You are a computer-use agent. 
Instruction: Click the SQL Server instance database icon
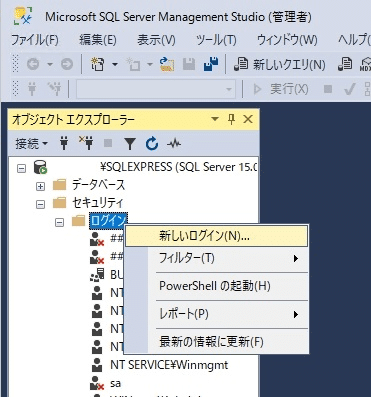click(x=41, y=167)
